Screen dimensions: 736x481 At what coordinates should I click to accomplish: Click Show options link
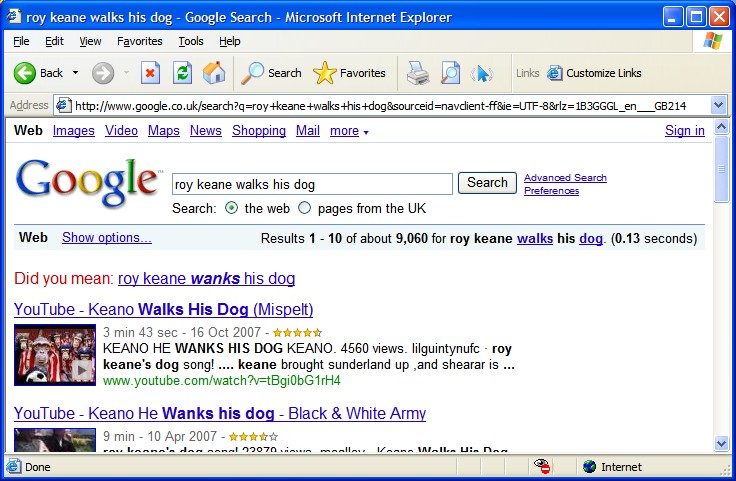[x=107, y=237]
